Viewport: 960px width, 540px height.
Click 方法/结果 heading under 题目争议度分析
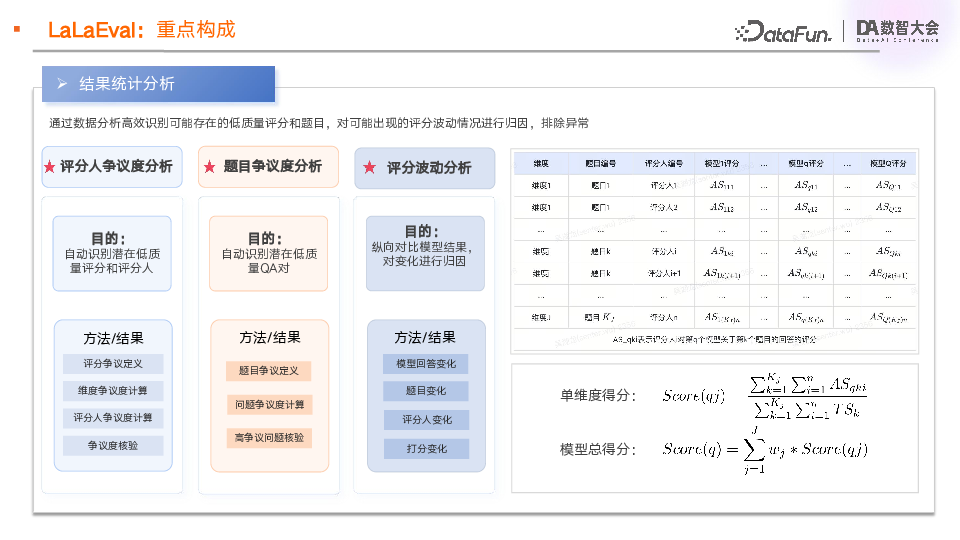pos(270,338)
